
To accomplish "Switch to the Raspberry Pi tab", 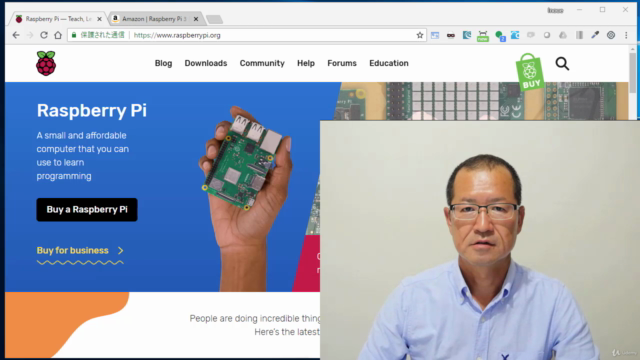I will coord(58,19).
